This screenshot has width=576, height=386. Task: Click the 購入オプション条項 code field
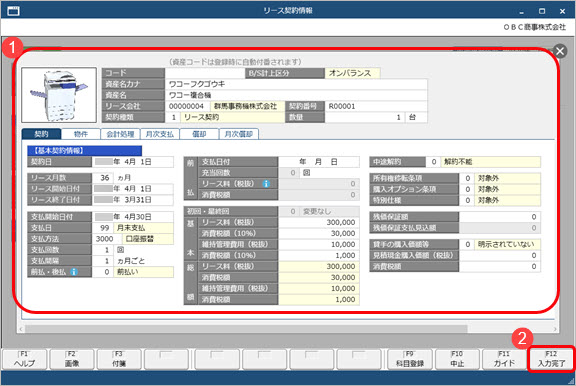point(467,189)
